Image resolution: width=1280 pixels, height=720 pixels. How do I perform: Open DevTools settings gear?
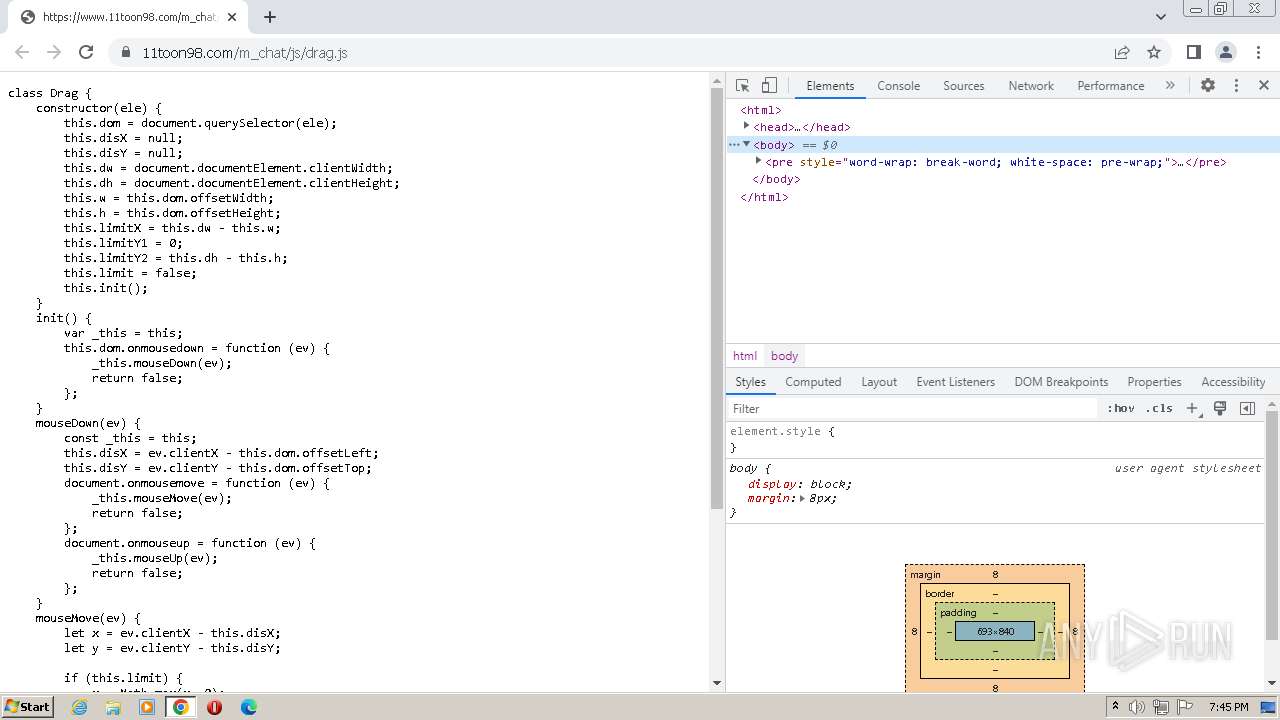pyautogui.click(x=1208, y=86)
